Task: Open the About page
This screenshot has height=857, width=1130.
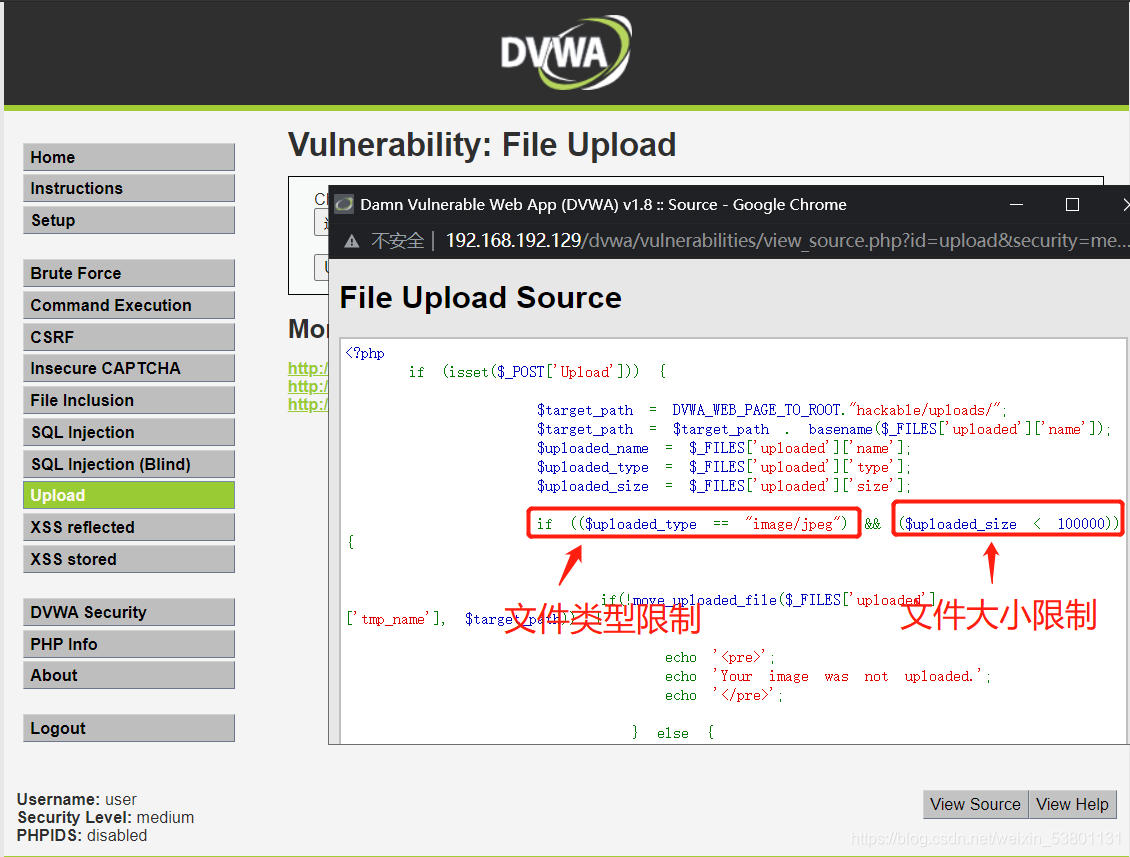Action: [129, 675]
